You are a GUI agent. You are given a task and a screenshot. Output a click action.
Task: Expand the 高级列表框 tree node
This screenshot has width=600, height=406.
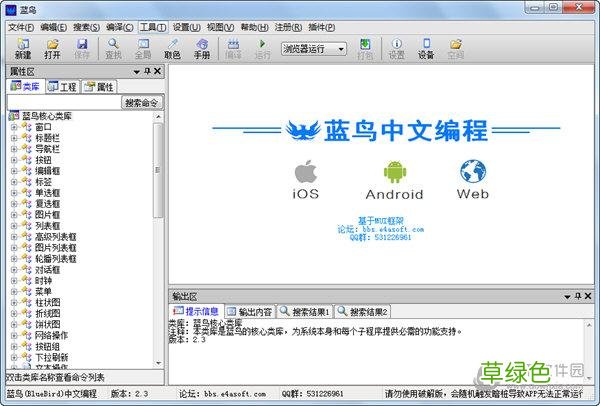pos(14,236)
